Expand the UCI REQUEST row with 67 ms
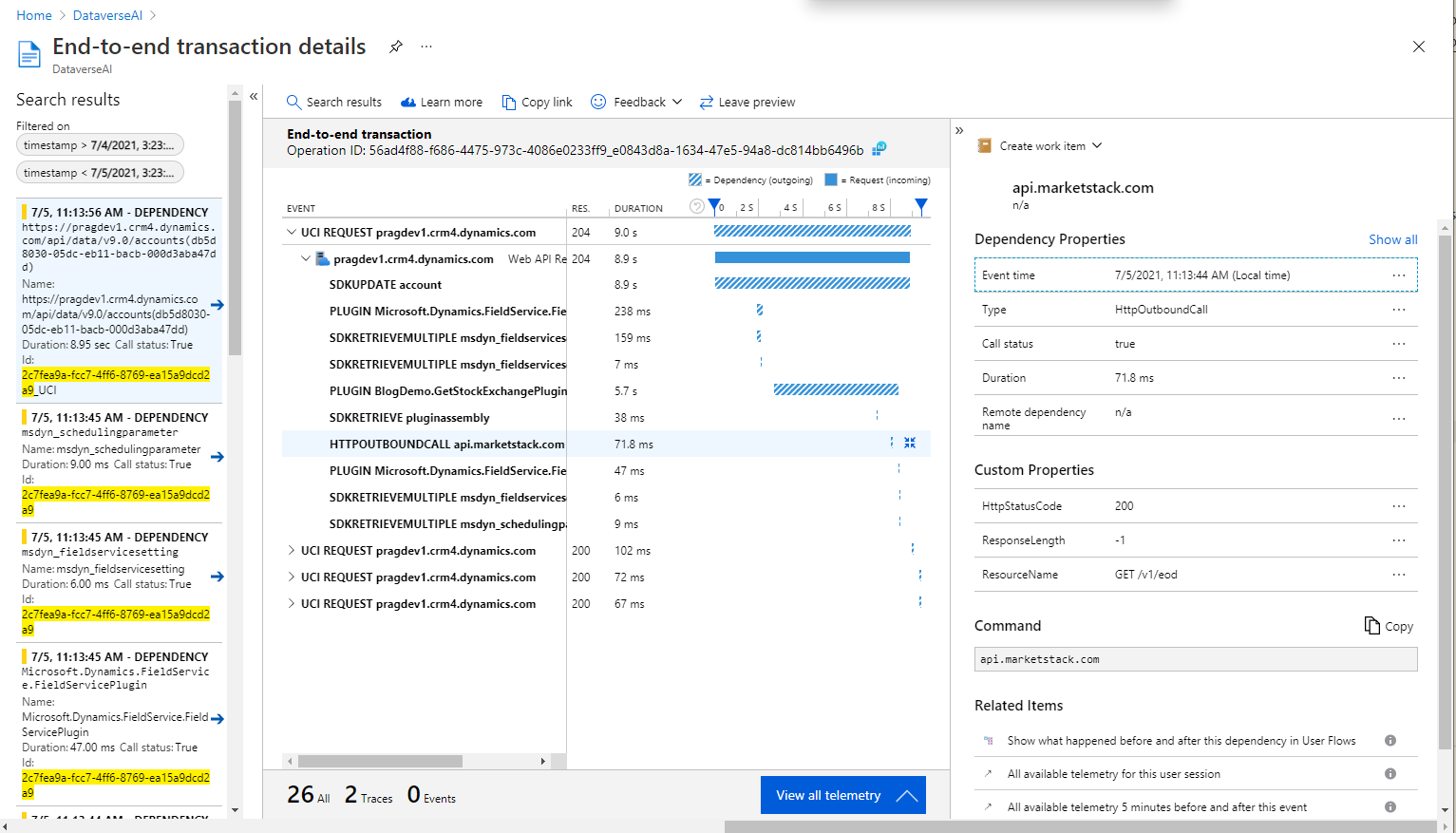 291,604
